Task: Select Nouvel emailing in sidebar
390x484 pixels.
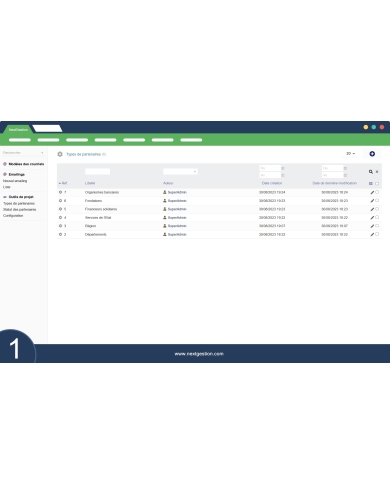Action: coord(15,181)
